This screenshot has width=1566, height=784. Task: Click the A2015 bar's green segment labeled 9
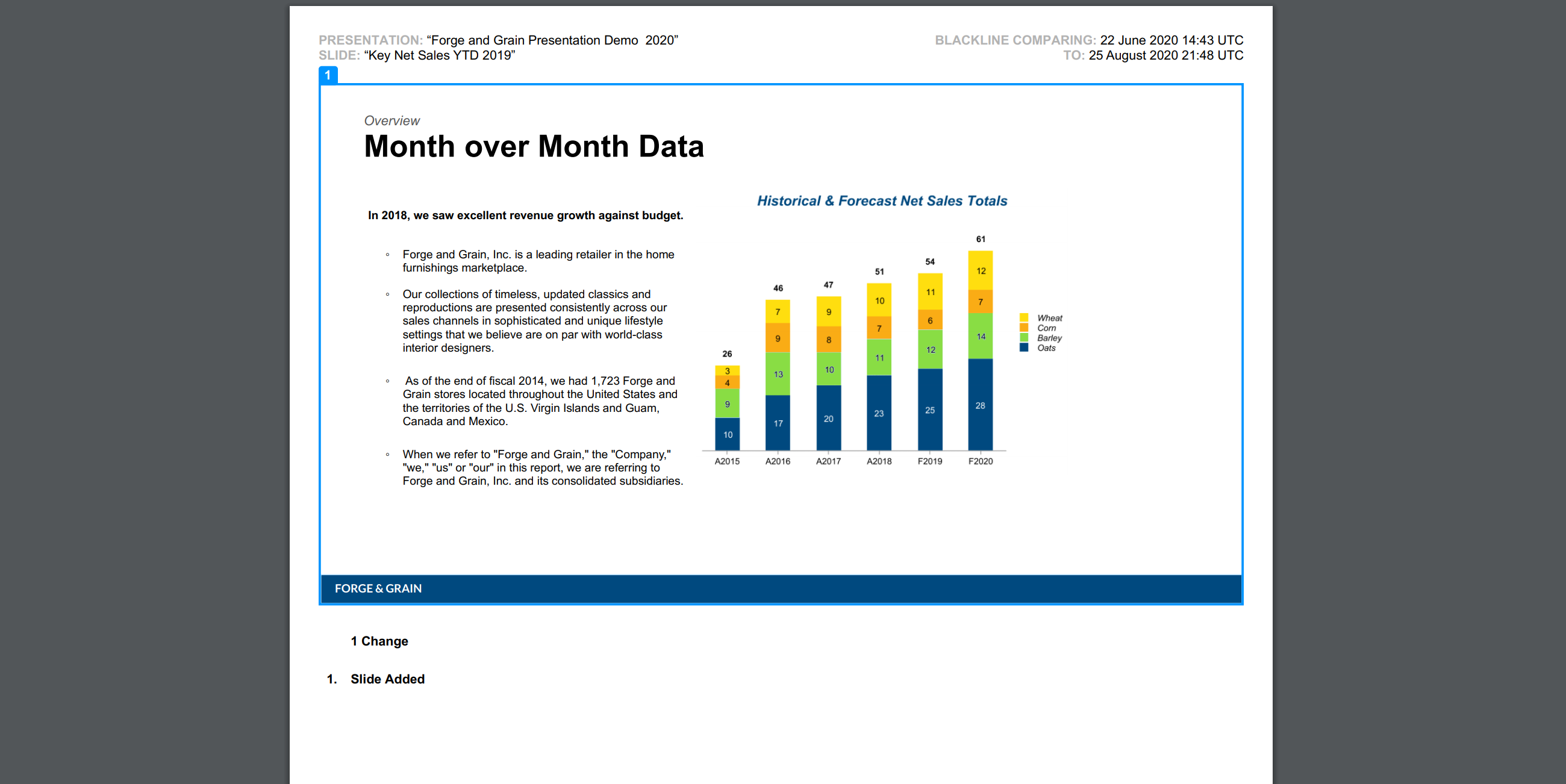pos(727,403)
